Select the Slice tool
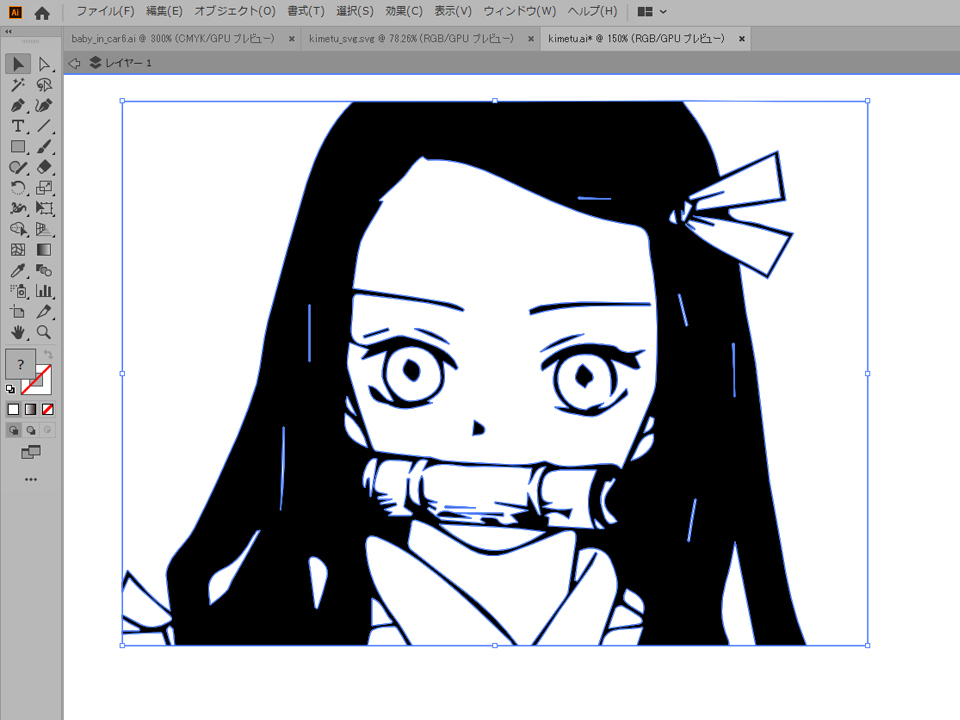 tap(44, 312)
